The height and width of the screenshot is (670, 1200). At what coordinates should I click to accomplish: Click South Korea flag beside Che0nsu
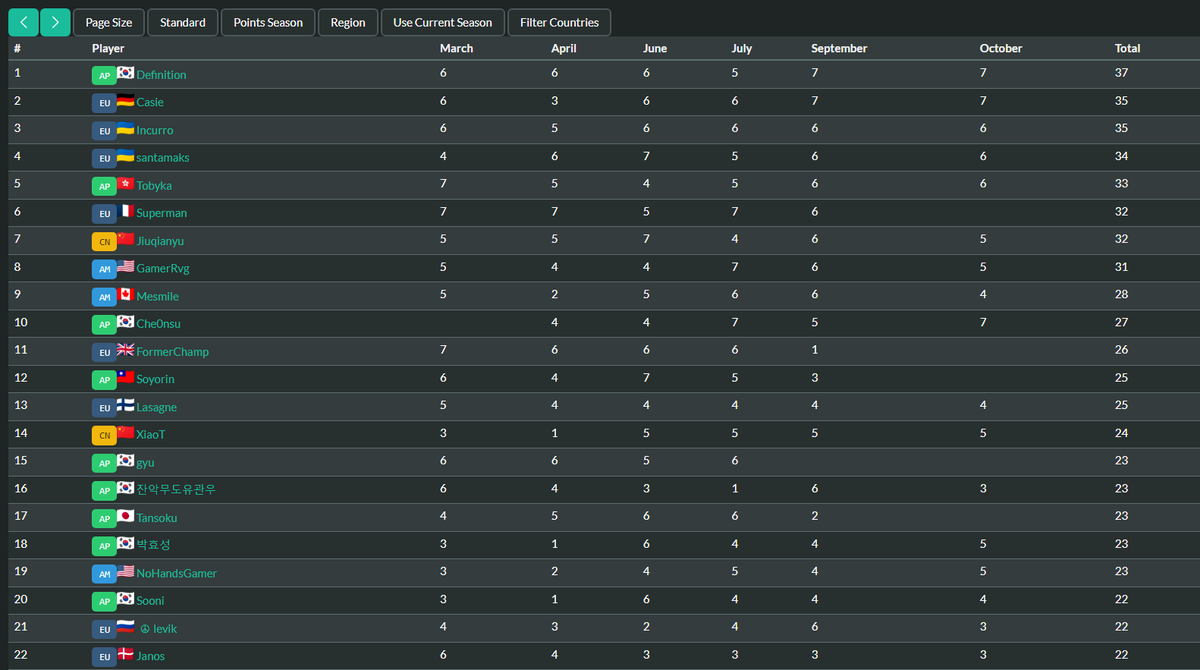(x=125, y=323)
